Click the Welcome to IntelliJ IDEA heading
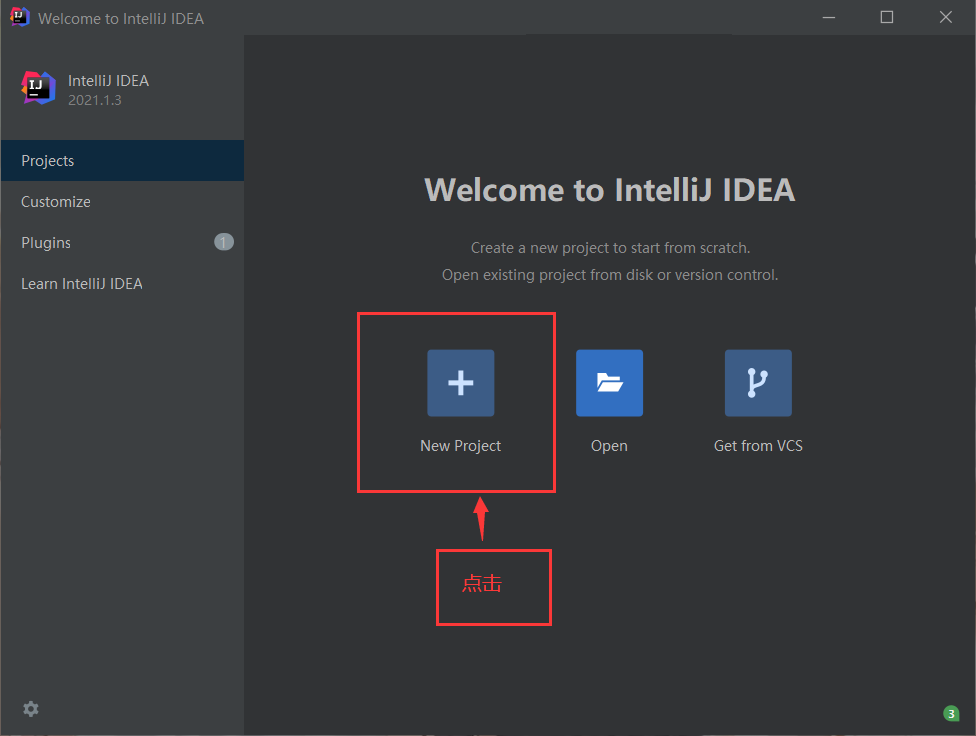 [x=610, y=190]
